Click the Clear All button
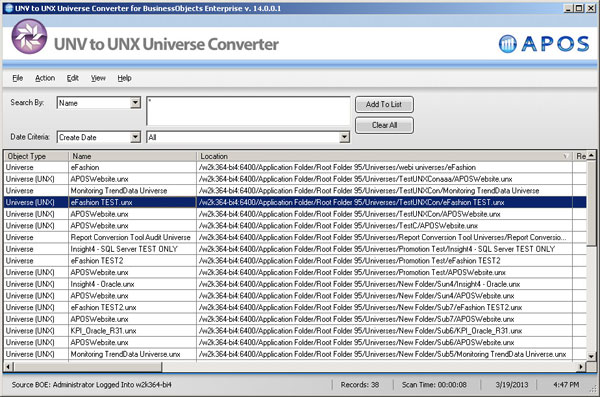The image size is (600, 397). pos(384,125)
